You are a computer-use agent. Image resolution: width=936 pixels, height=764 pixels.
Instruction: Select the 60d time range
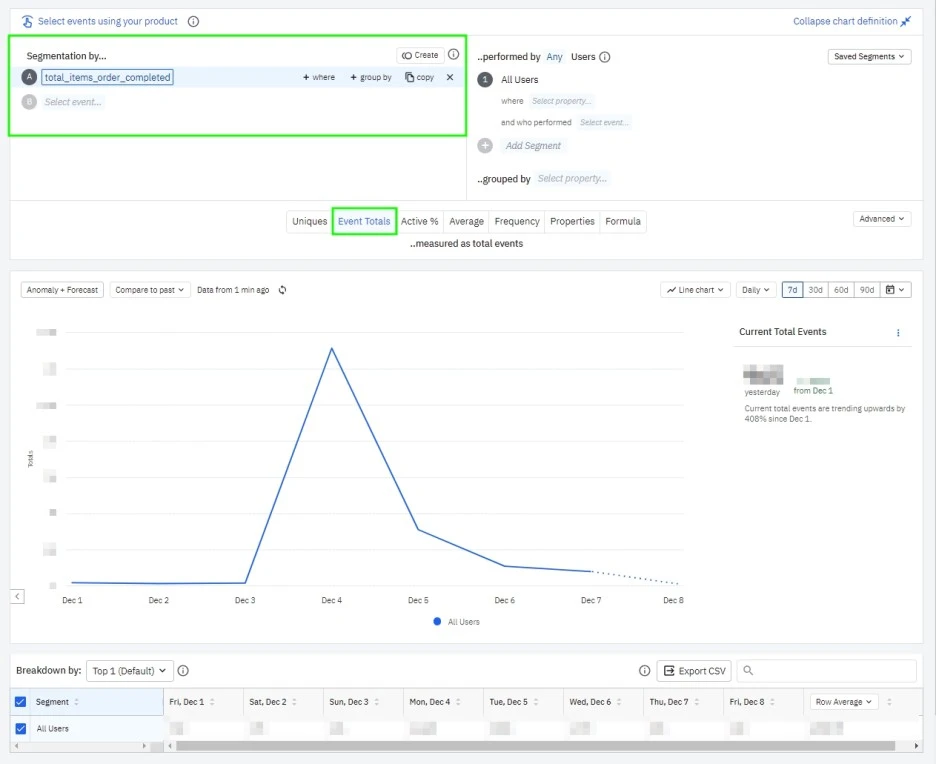click(x=841, y=289)
